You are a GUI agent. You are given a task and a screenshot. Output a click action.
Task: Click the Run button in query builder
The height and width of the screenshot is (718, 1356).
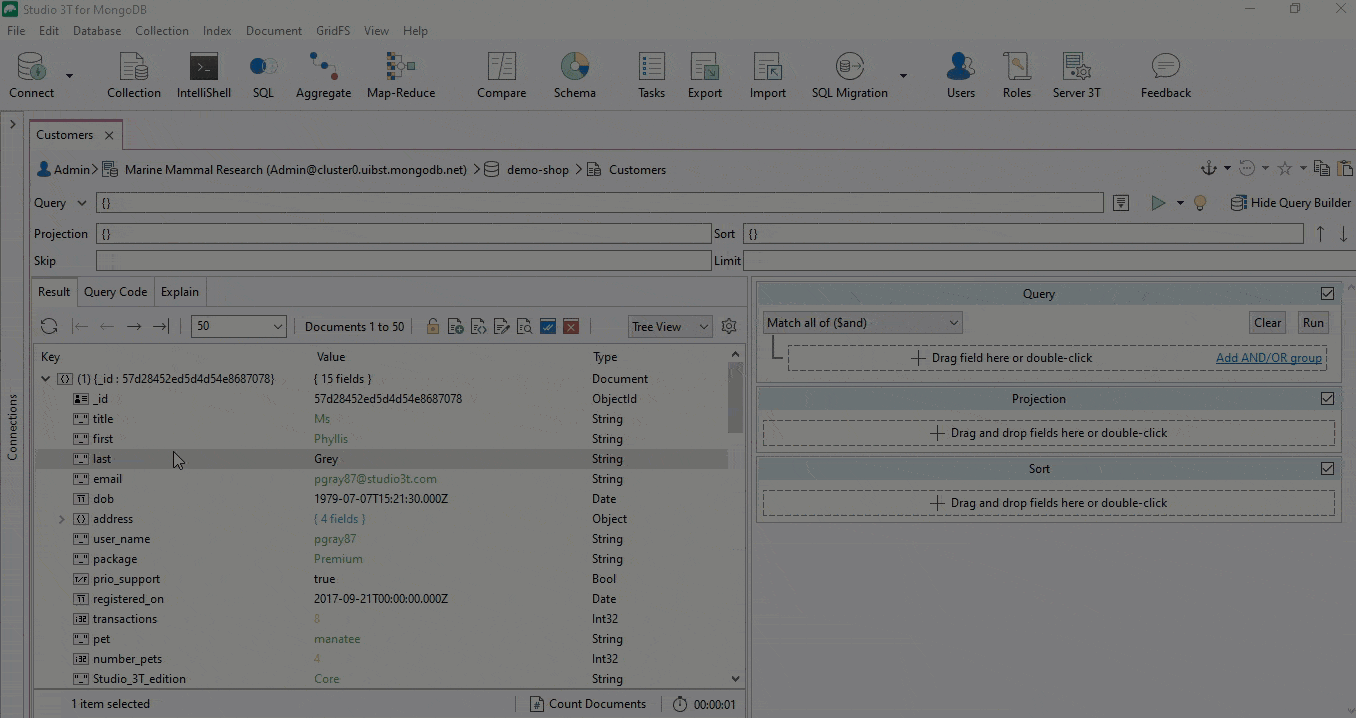[1313, 323]
